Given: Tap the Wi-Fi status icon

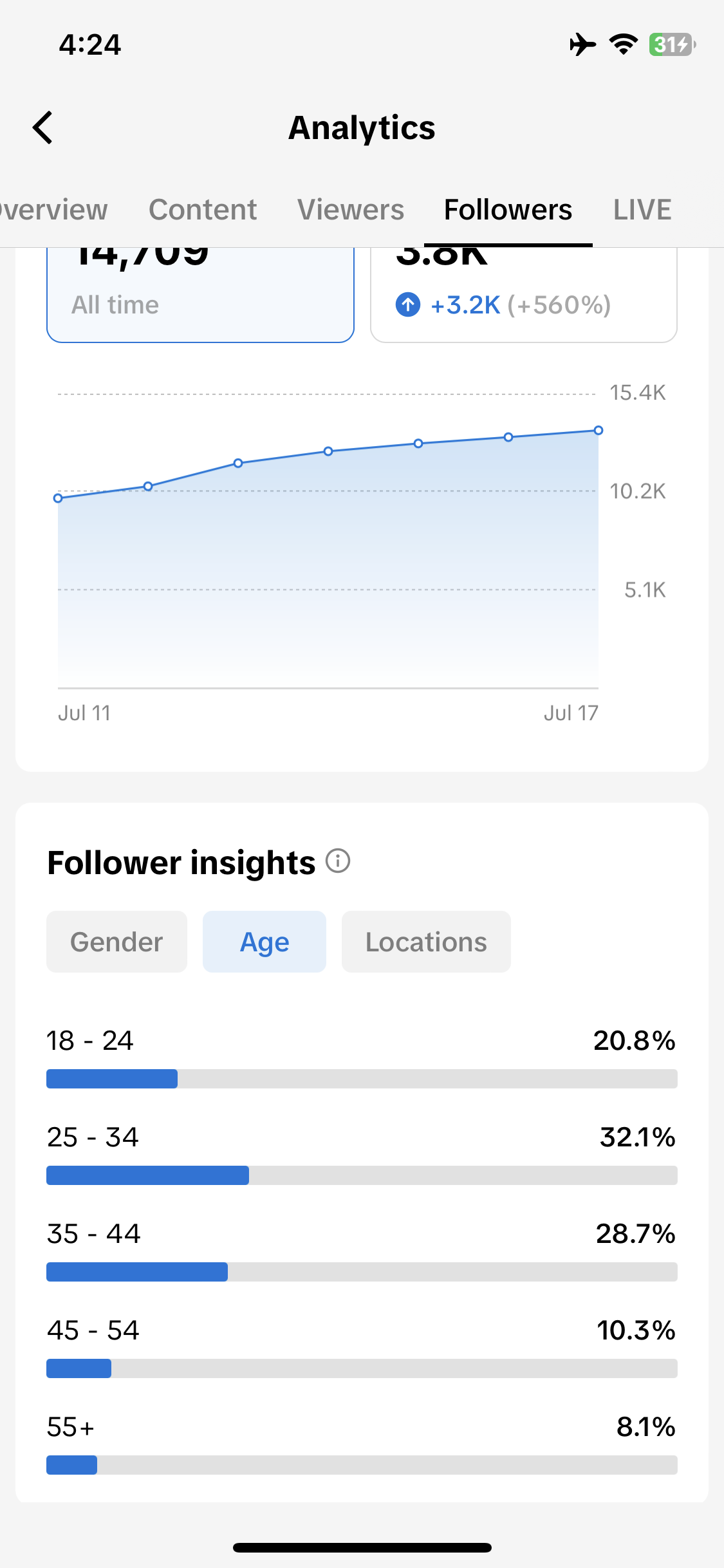Looking at the screenshot, I should click(623, 44).
